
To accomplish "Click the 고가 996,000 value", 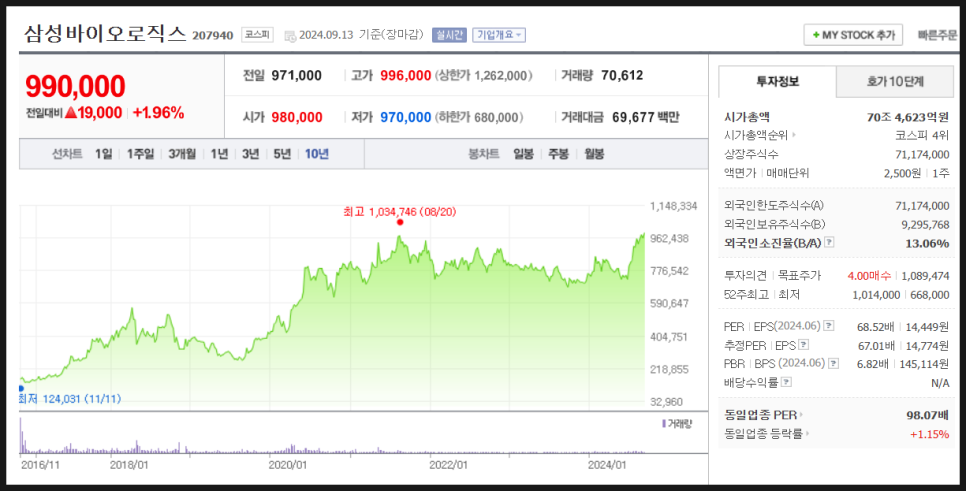I will (x=405, y=75).
